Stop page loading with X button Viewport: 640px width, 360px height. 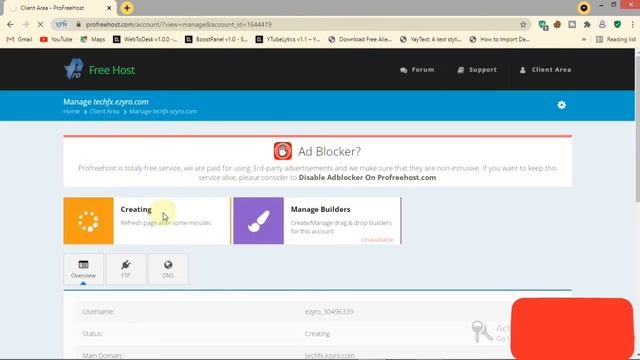[40, 24]
